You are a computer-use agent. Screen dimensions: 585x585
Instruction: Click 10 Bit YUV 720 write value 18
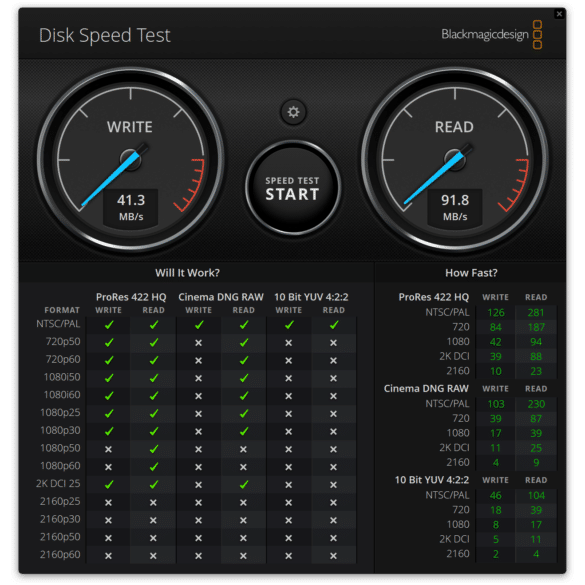[x=496, y=510]
